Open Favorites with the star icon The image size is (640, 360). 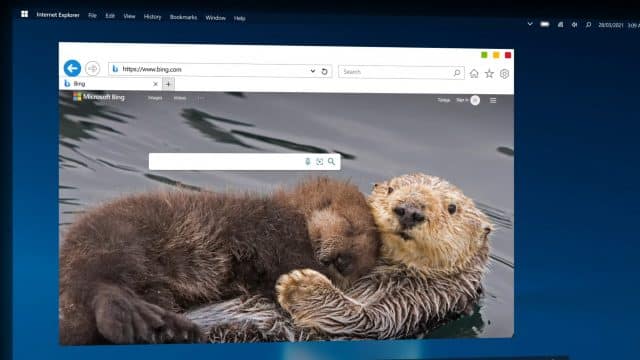click(489, 74)
